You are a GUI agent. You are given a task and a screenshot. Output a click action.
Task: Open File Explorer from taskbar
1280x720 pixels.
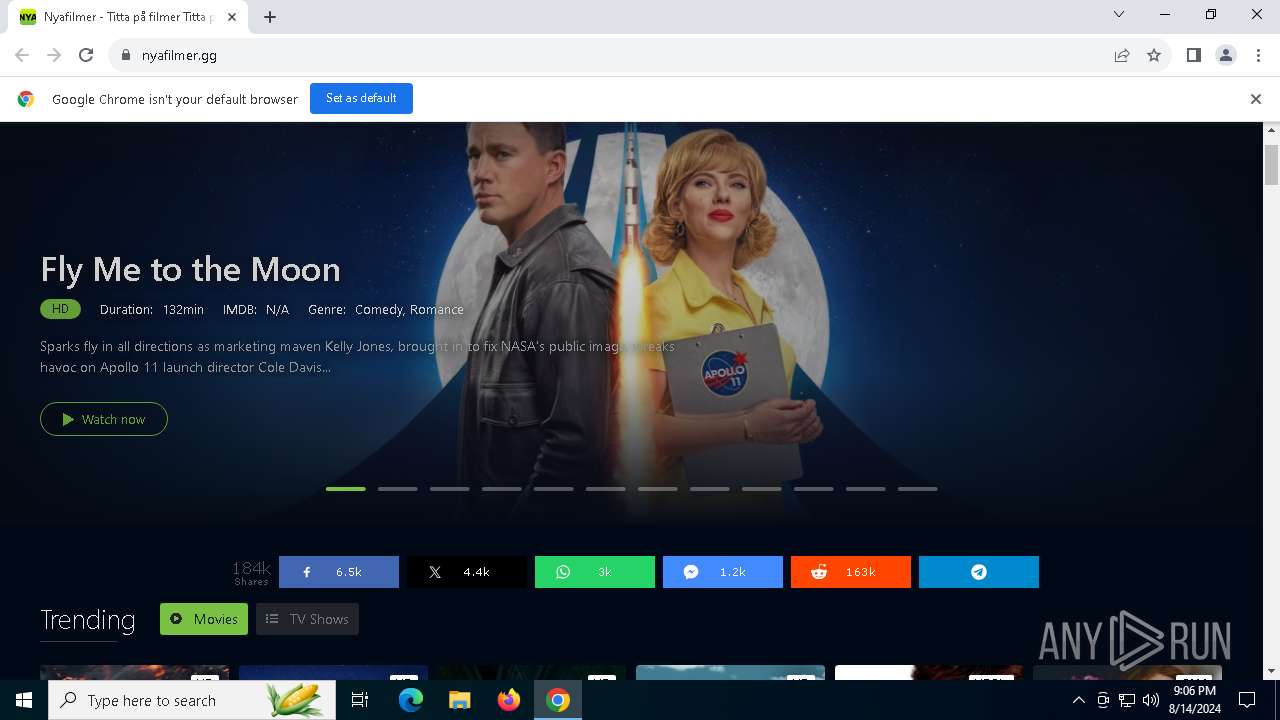pyautogui.click(x=459, y=700)
